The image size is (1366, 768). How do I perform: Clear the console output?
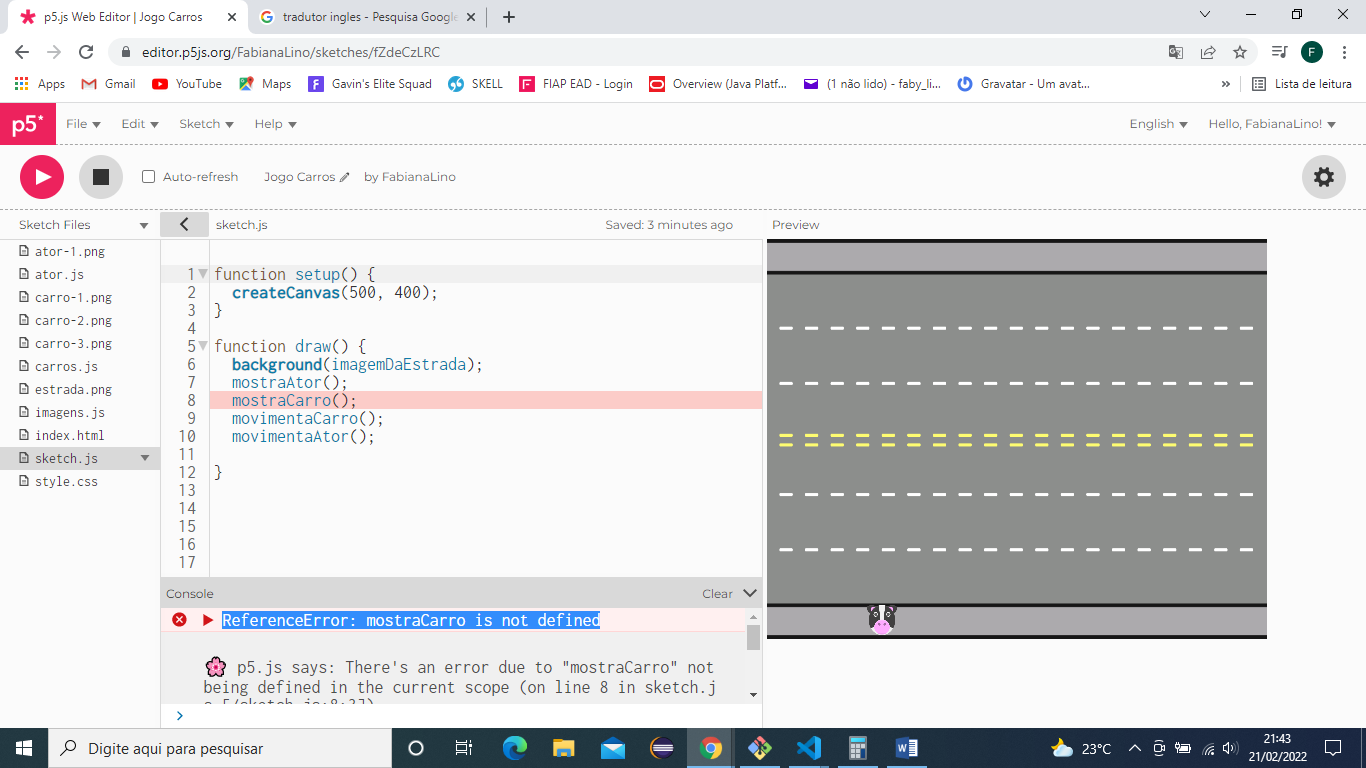tap(717, 594)
